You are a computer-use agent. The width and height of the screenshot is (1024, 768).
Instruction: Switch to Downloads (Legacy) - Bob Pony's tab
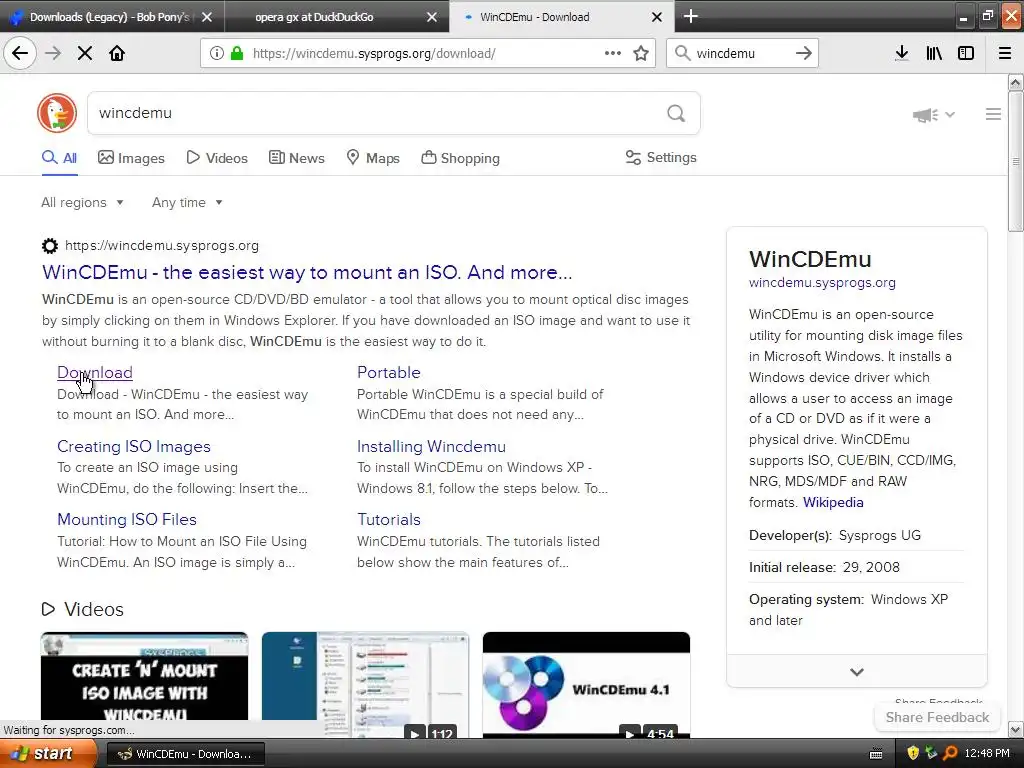click(112, 17)
